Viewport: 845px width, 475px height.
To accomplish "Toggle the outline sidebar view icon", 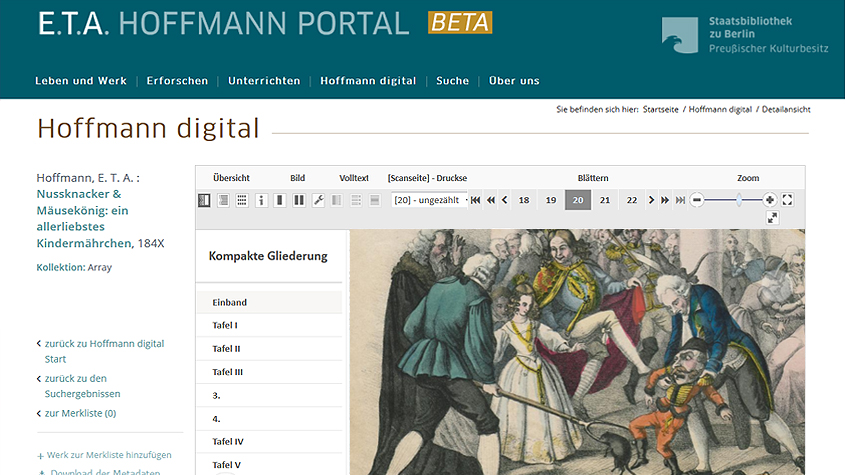I will pyautogui.click(x=204, y=200).
